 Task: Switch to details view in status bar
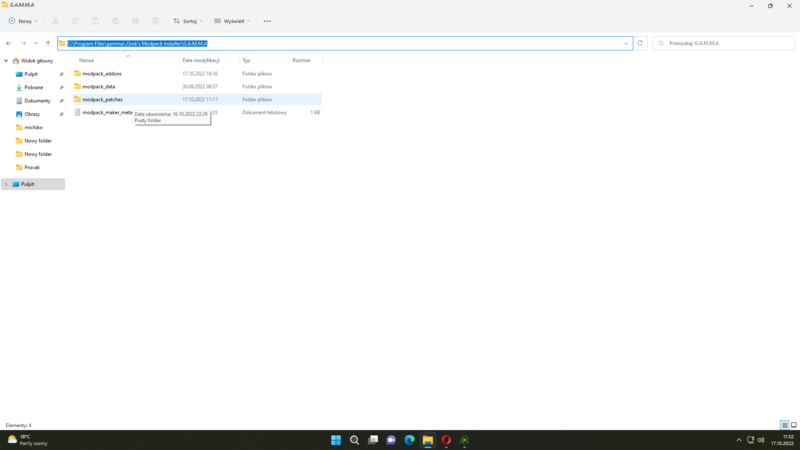coord(784,425)
